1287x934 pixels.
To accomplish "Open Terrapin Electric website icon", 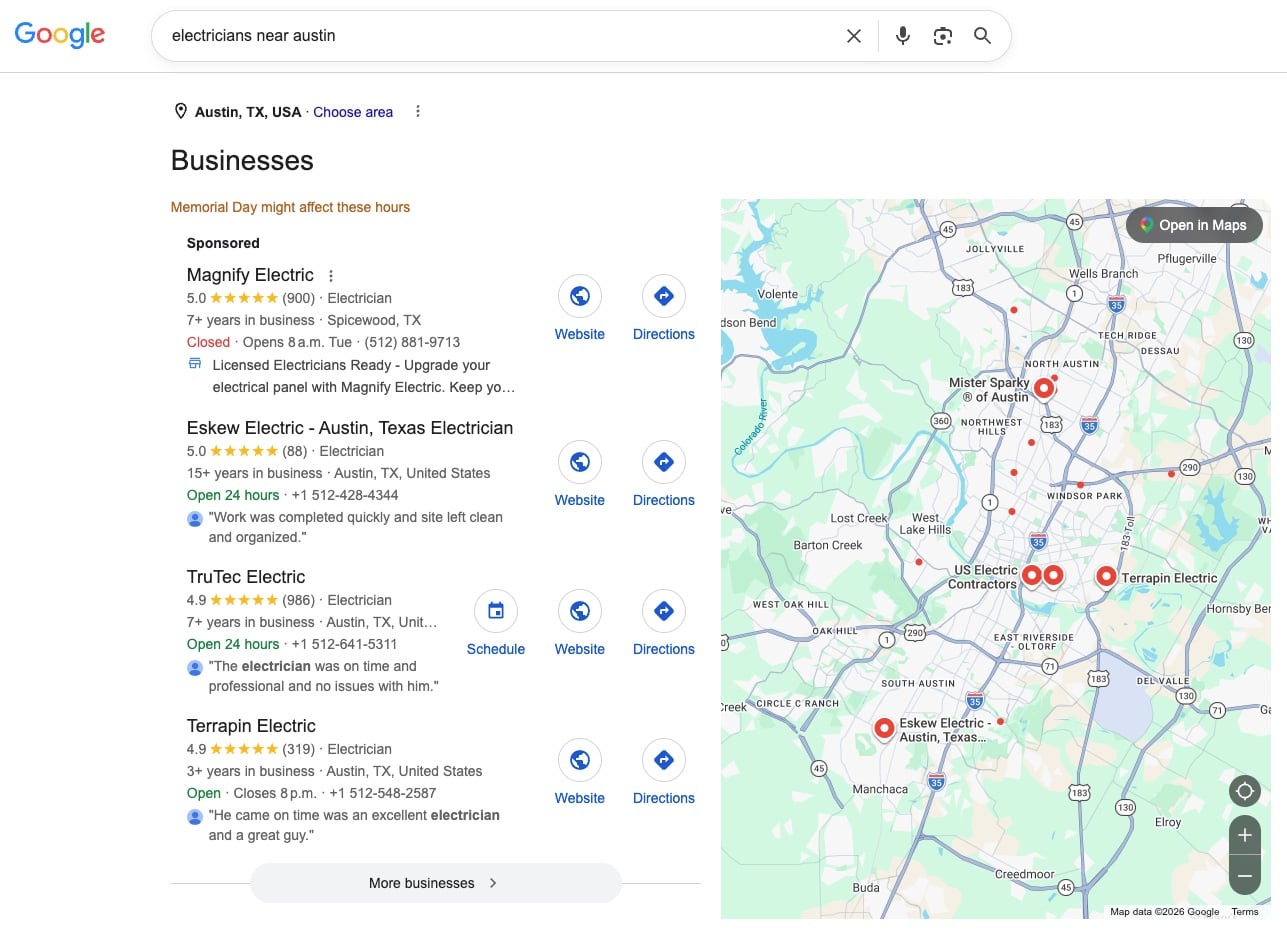I will (580, 760).
